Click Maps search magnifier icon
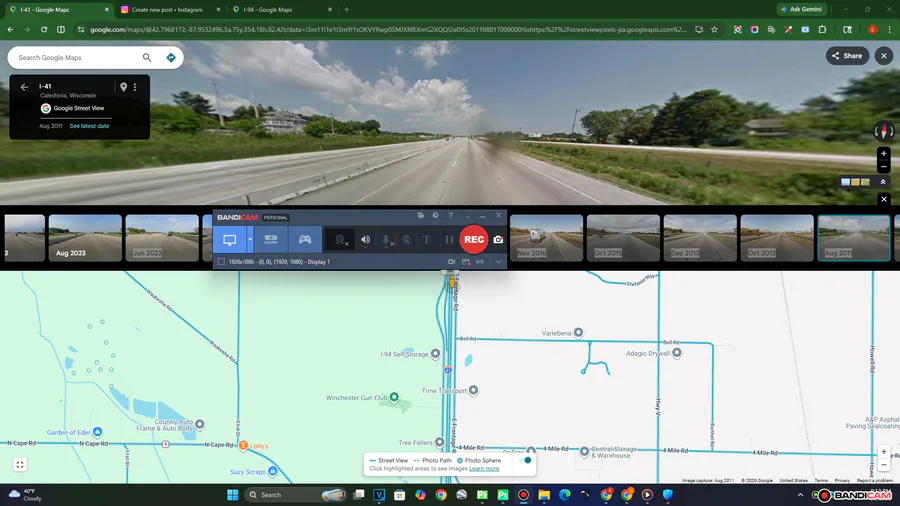 pyautogui.click(x=147, y=57)
